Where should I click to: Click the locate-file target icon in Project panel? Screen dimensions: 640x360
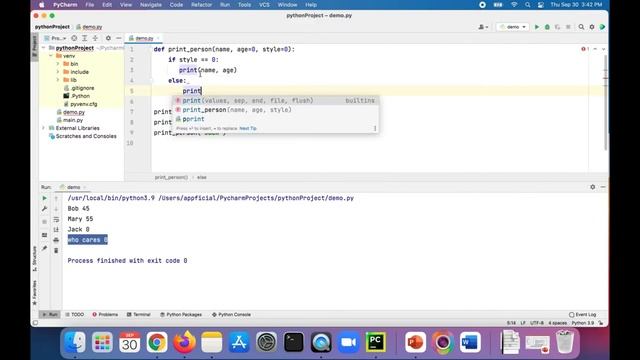pyautogui.click(x=74, y=38)
